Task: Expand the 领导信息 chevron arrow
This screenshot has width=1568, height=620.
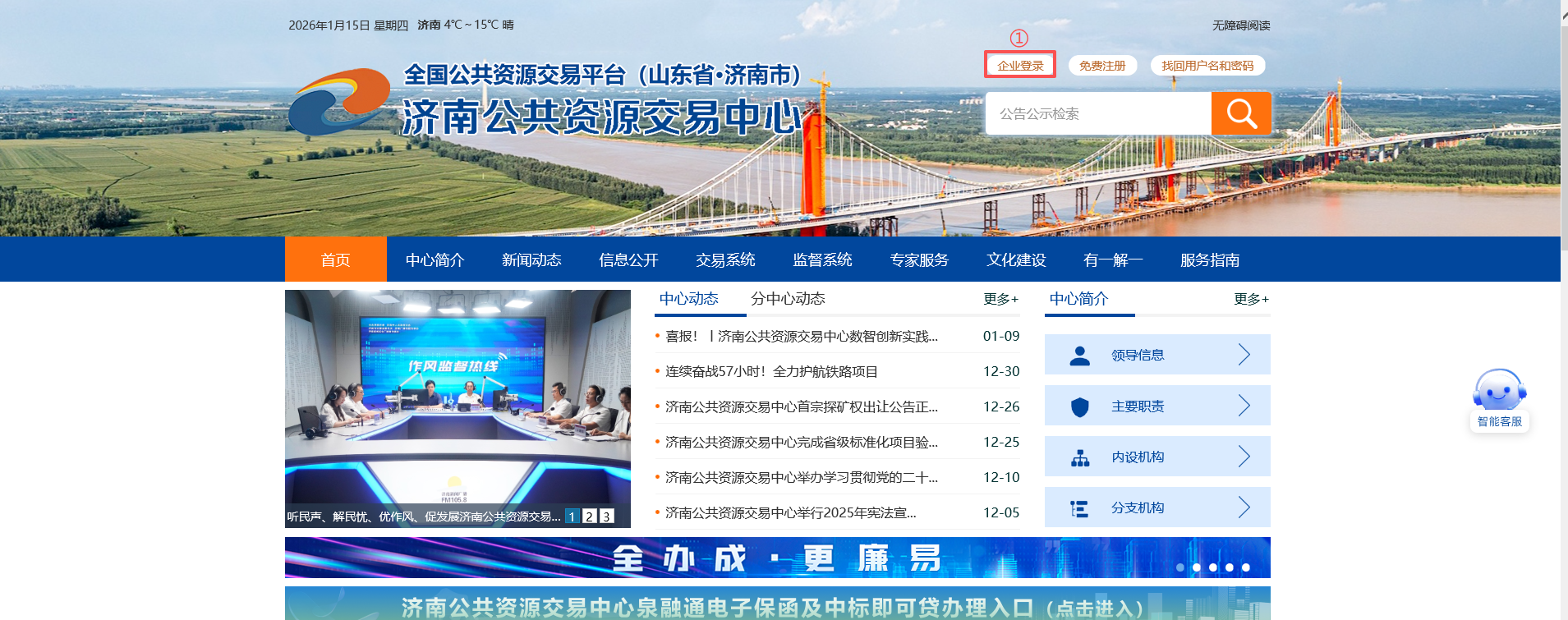Action: pos(1244,355)
